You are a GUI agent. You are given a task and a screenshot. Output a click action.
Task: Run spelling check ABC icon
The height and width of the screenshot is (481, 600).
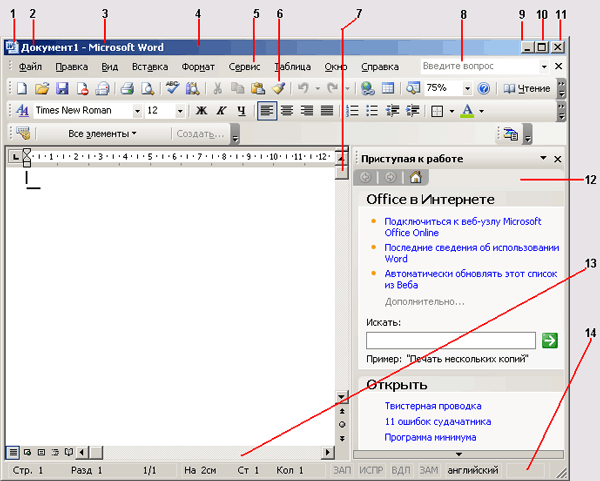pos(173,88)
